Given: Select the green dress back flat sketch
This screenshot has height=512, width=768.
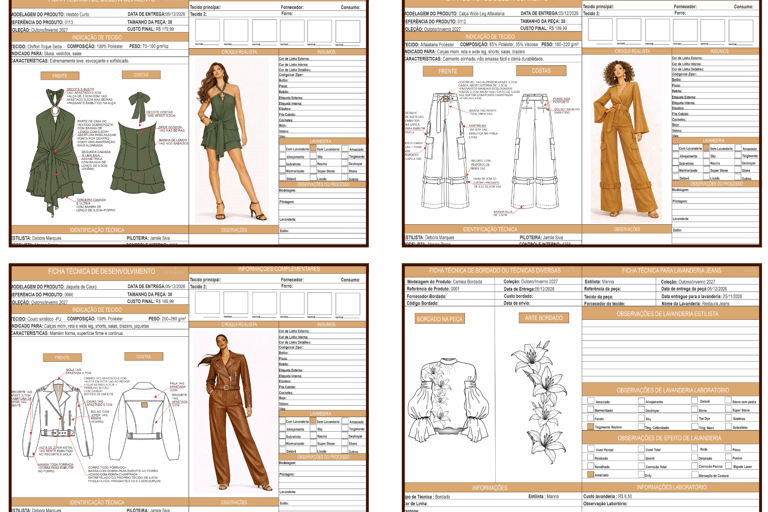Looking at the screenshot, I should click(138, 145).
